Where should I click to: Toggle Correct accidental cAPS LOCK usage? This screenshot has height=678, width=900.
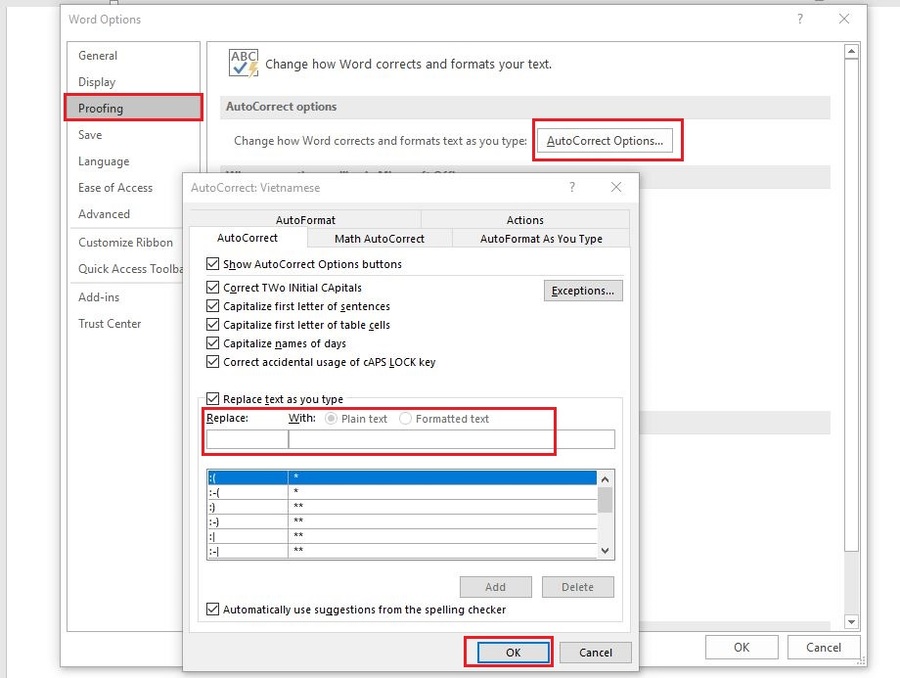212,362
